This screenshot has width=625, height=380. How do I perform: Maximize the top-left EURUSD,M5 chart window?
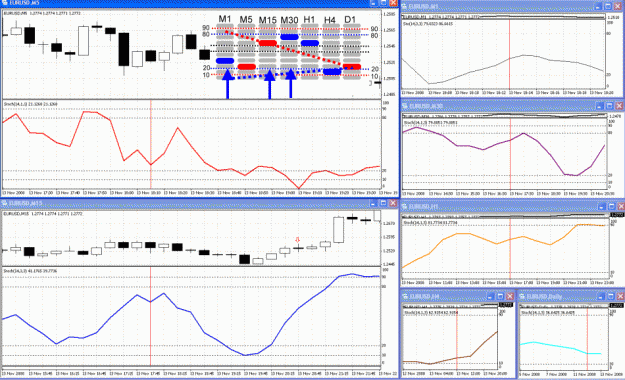(x=383, y=3)
